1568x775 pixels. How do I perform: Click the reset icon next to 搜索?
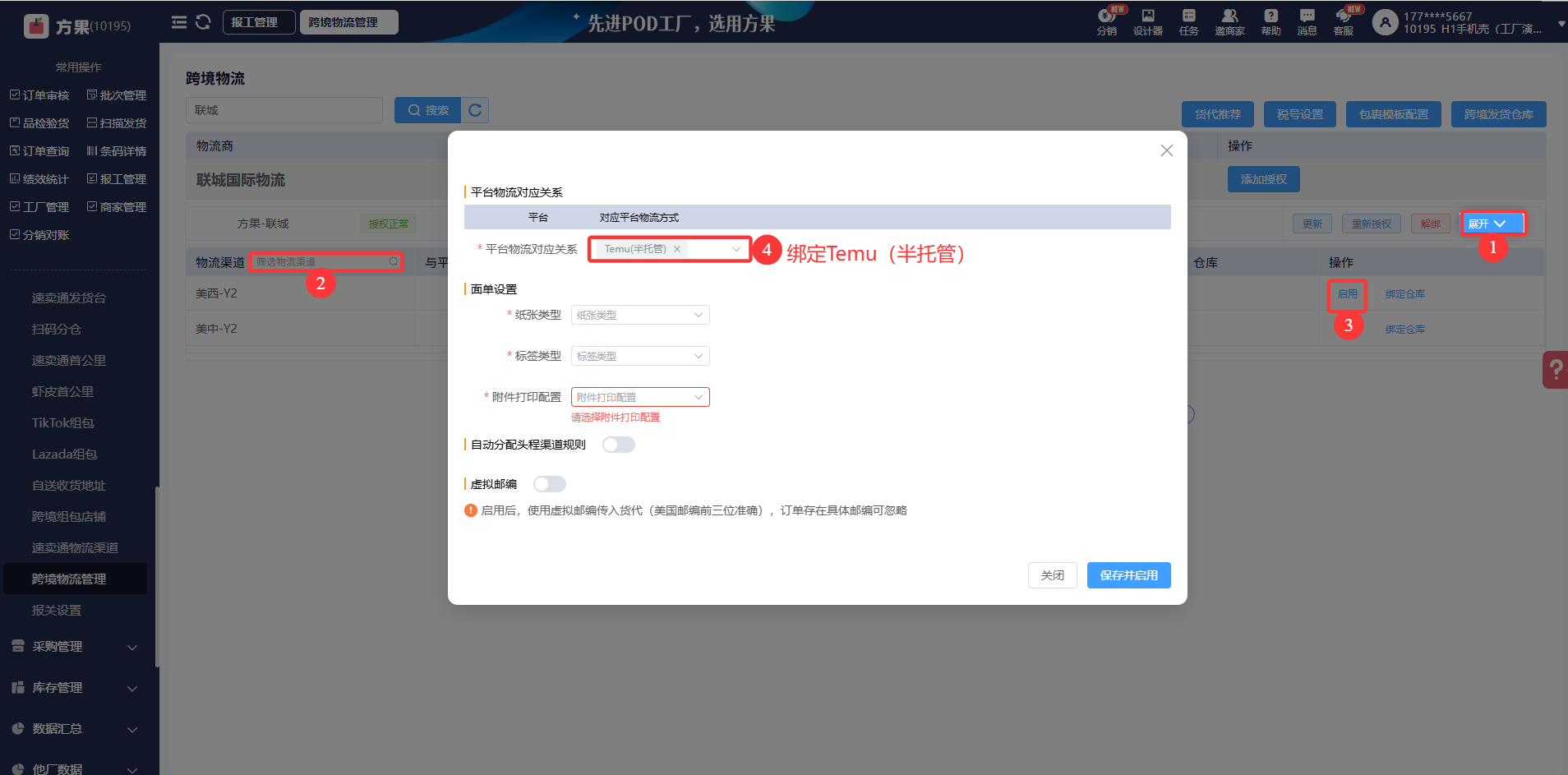click(x=475, y=110)
